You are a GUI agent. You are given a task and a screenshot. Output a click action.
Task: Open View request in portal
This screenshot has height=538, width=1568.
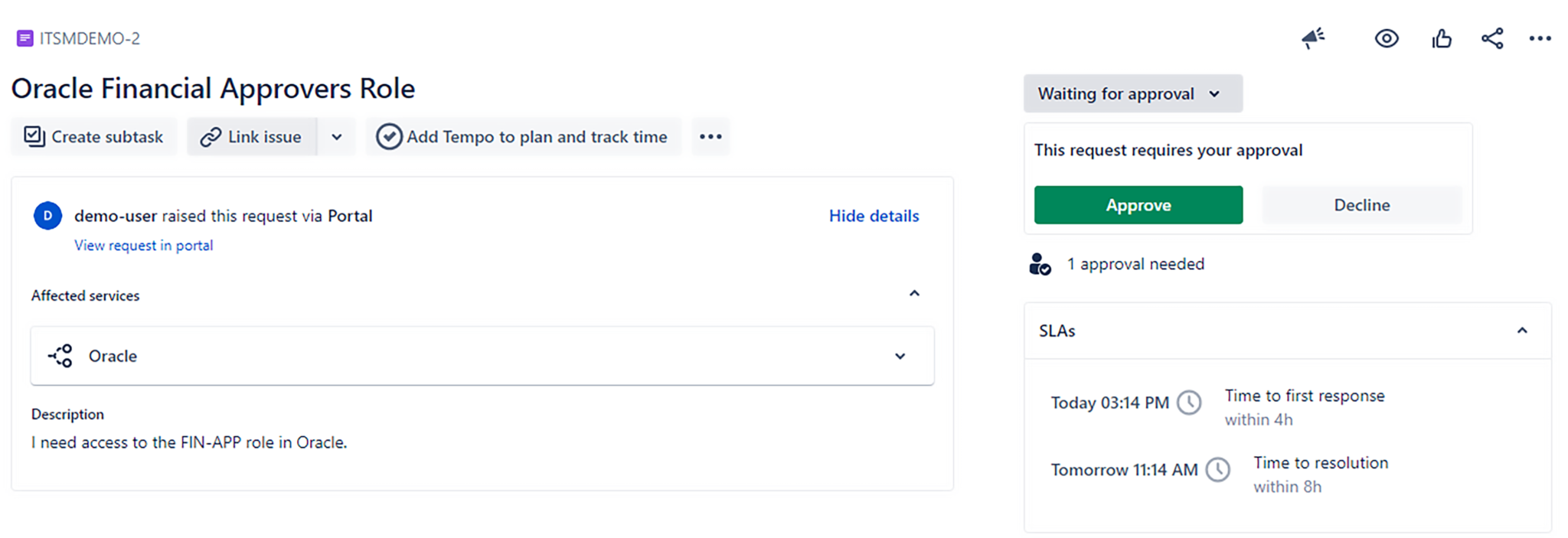(x=143, y=245)
